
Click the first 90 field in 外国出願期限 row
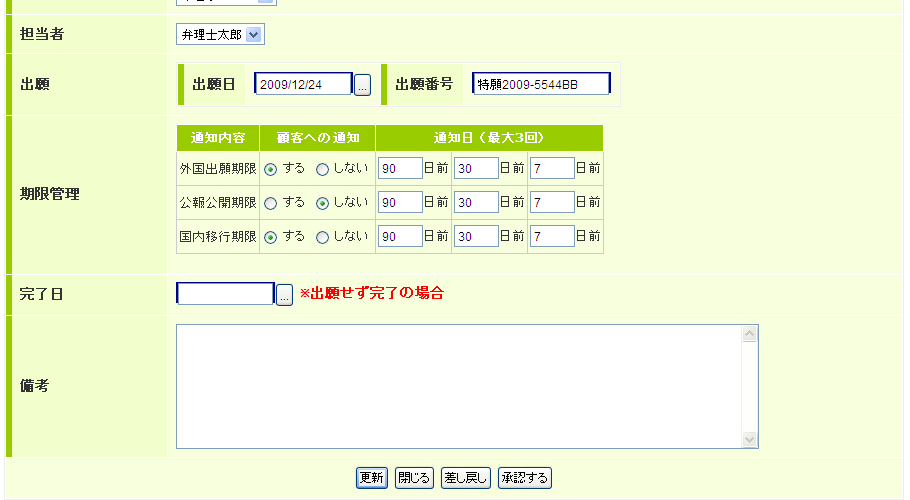coord(400,168)
